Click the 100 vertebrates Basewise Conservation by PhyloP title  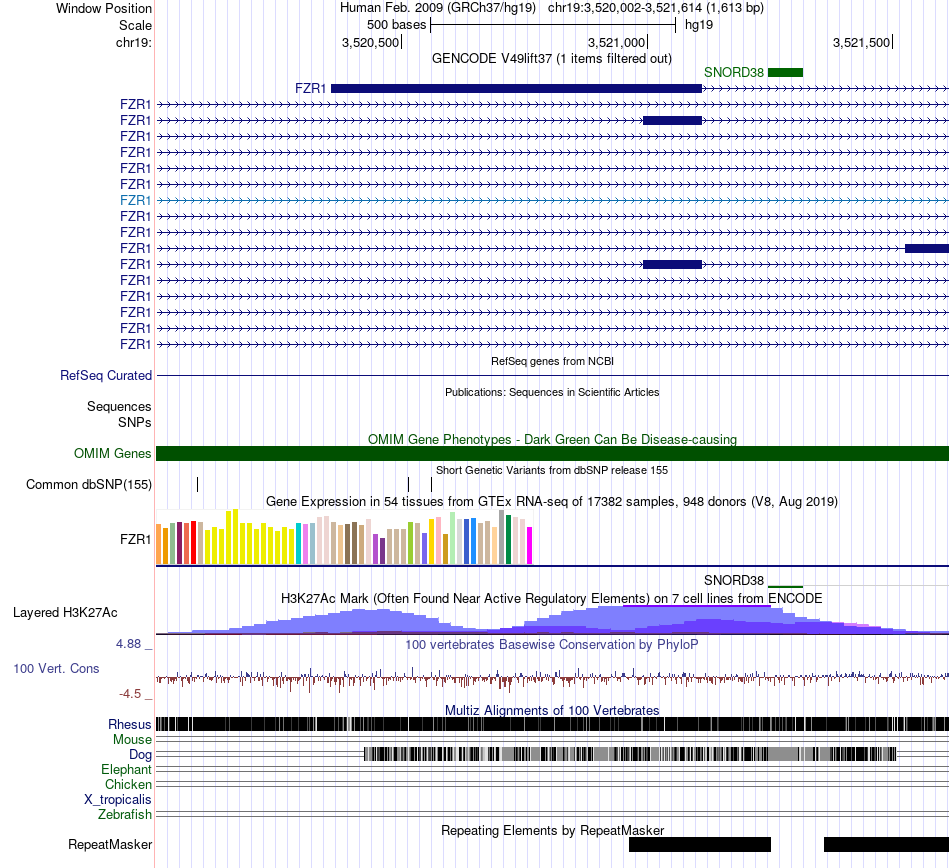point(551,644)
